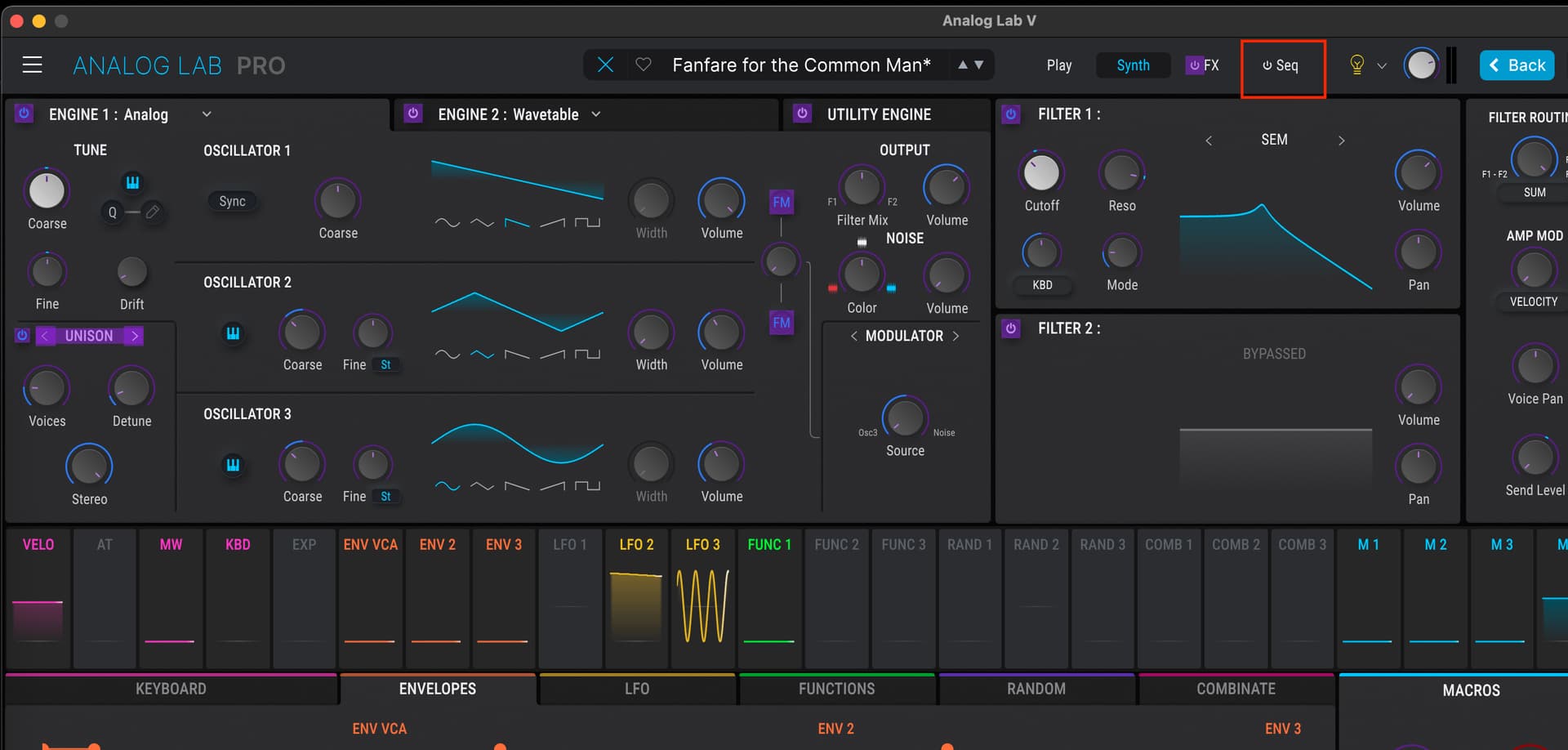Choose previous Filter 1 type arrow
The height and width of the screenshot is (750, 1568).
click(x=1209, y=141)
